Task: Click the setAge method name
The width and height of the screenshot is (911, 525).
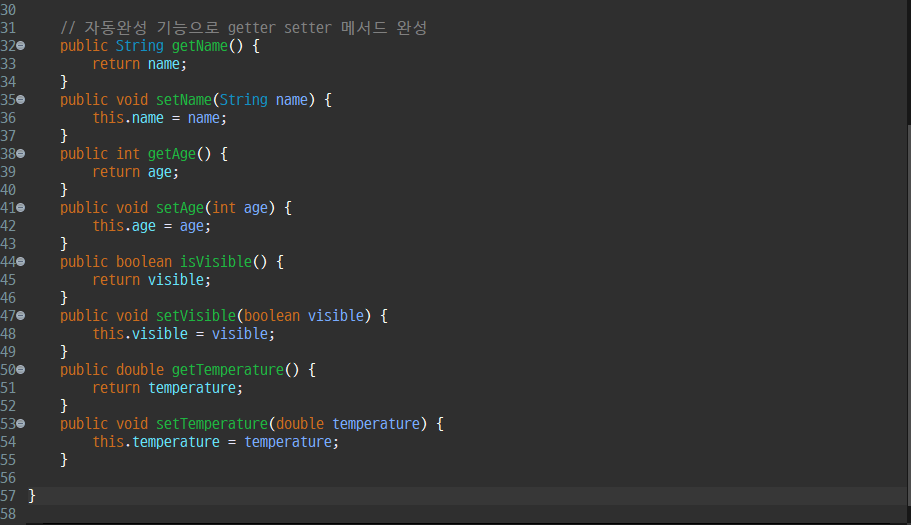Action: (x=180, y=208)
